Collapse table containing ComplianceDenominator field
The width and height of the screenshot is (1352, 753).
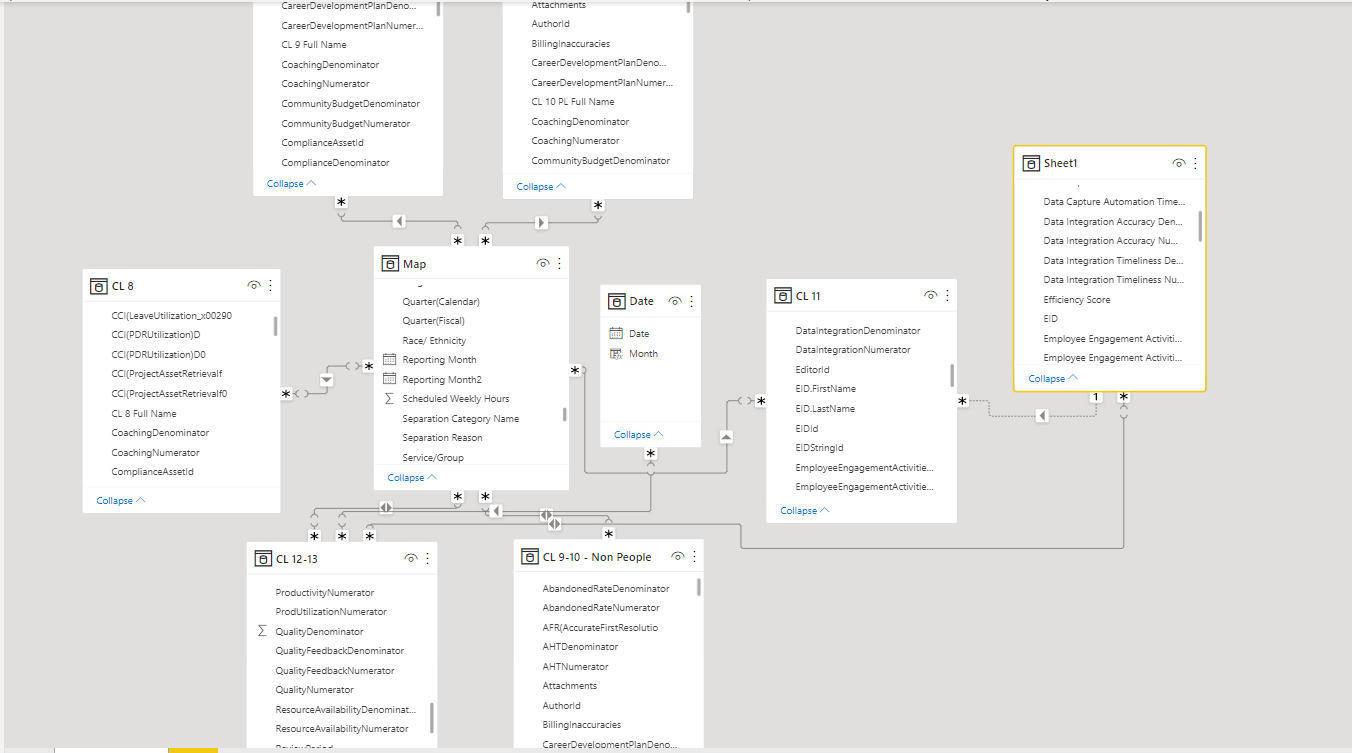click(x=292, y=184)
